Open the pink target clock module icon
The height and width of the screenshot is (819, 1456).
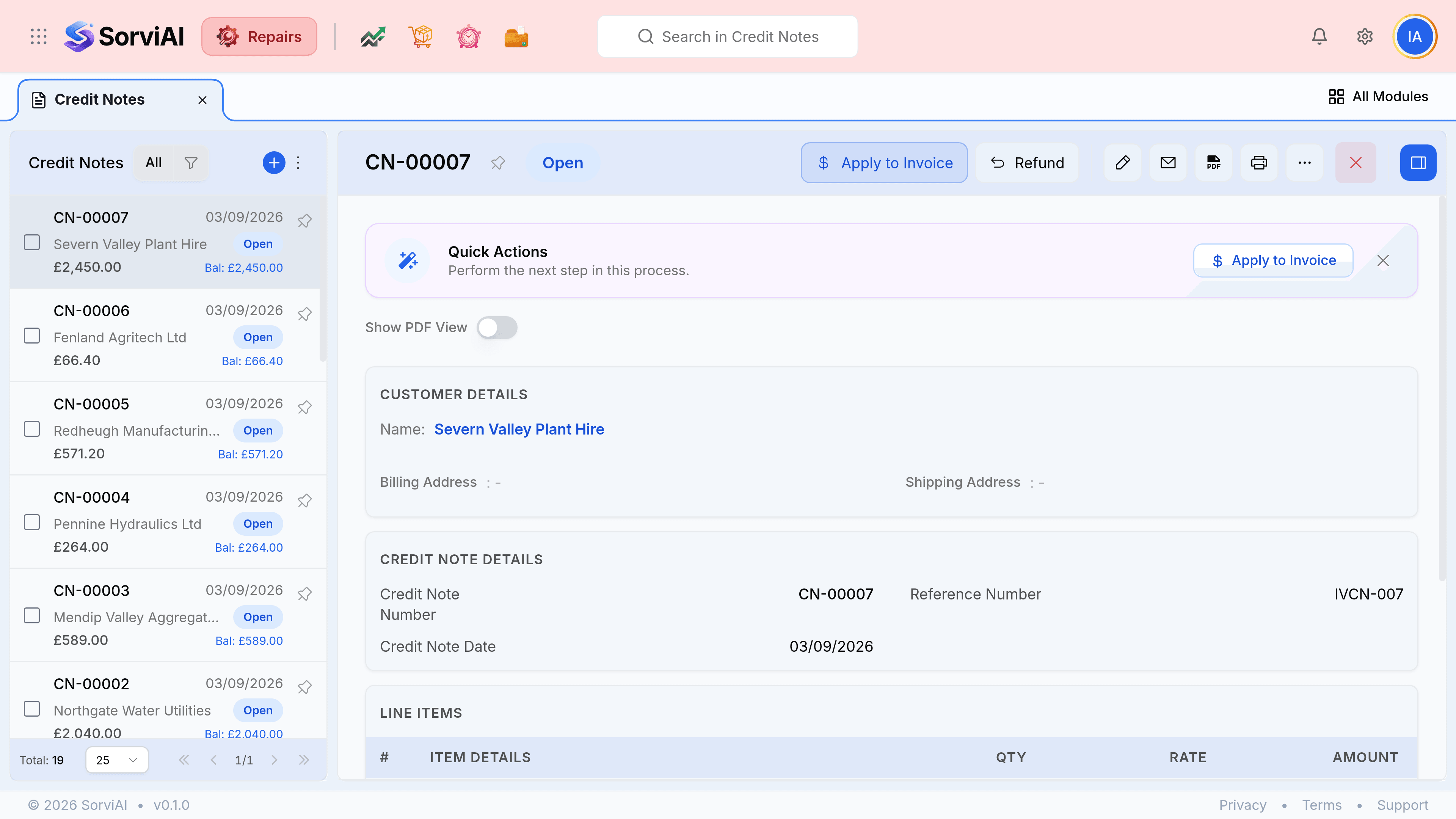tap(469, 37)
